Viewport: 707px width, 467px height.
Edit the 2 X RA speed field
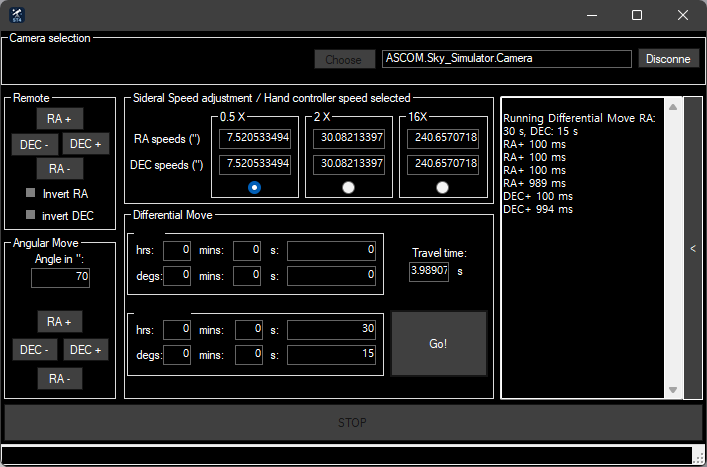click(349, 138)
